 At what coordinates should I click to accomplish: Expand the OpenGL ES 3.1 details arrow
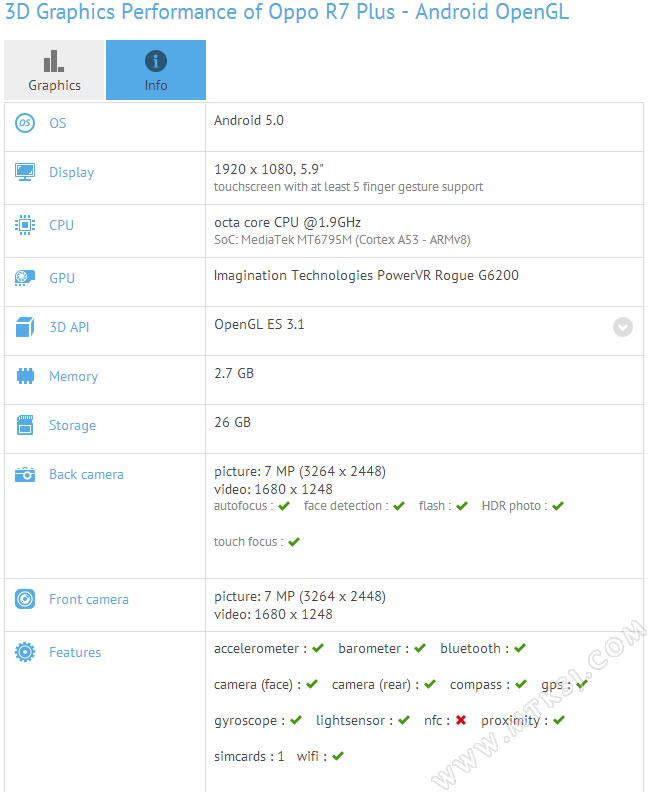[x=623, y=327]
